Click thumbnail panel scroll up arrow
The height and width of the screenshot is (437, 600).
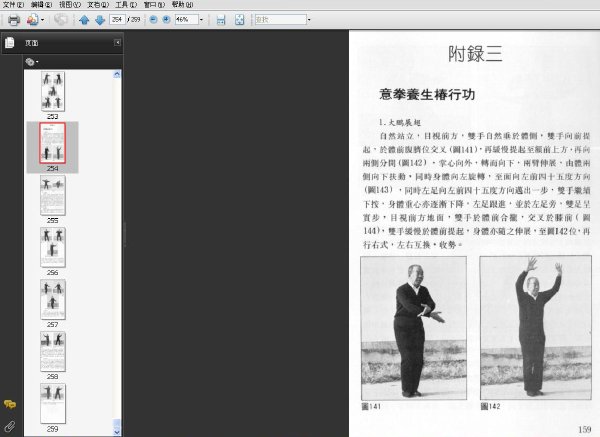tap(117, 74)
